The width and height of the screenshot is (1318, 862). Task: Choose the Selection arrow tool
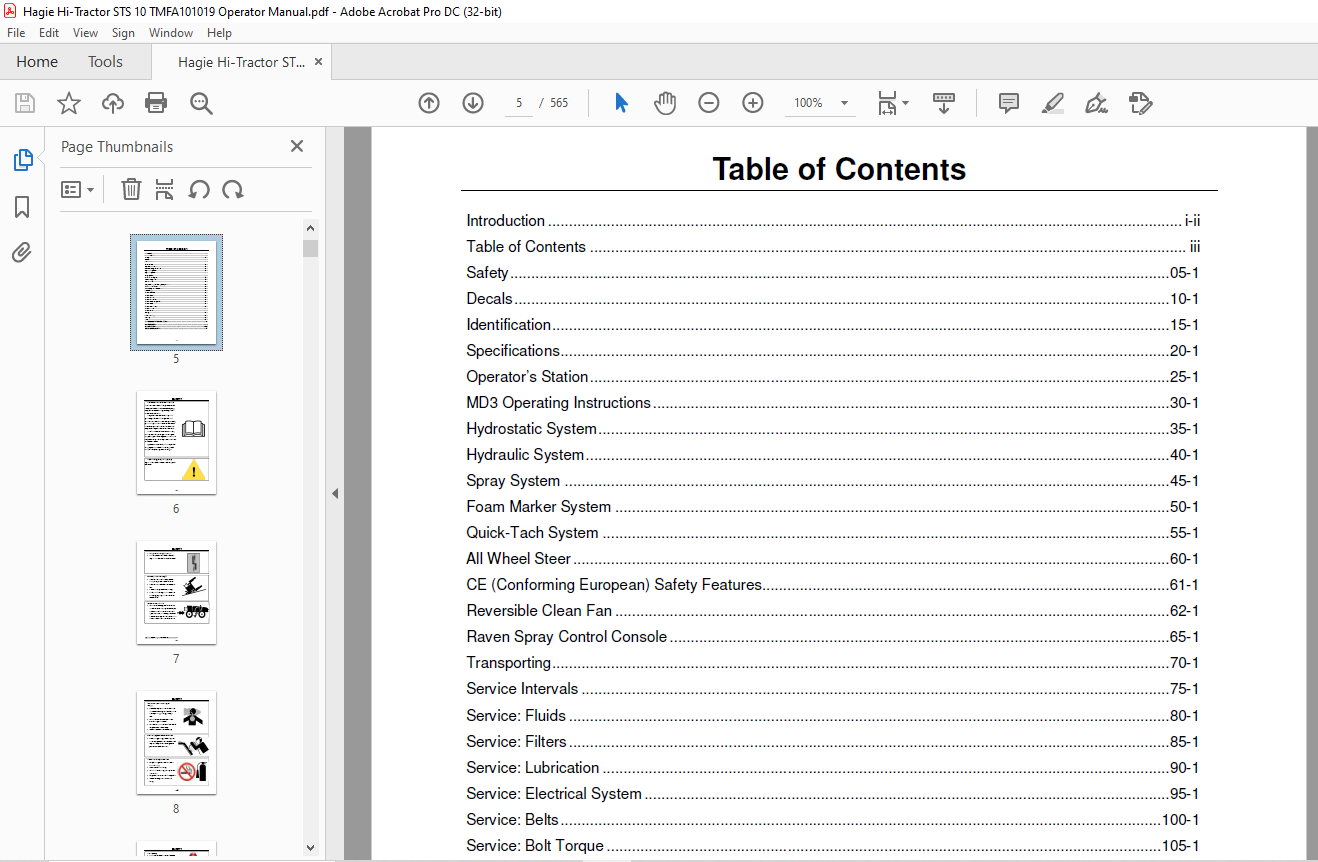pyautogui.click(x=621, y=103)
